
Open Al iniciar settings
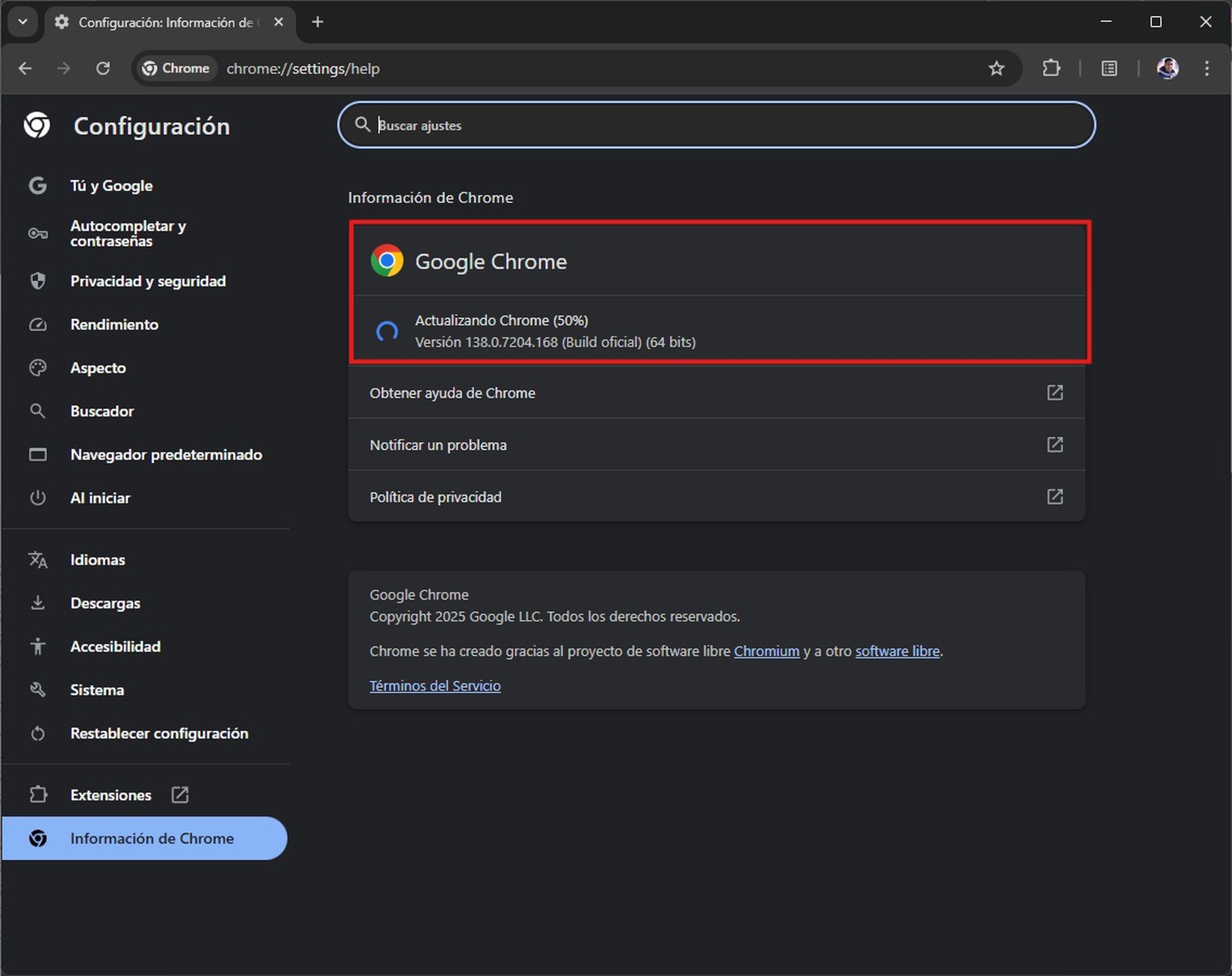click(x=145, y=498)
